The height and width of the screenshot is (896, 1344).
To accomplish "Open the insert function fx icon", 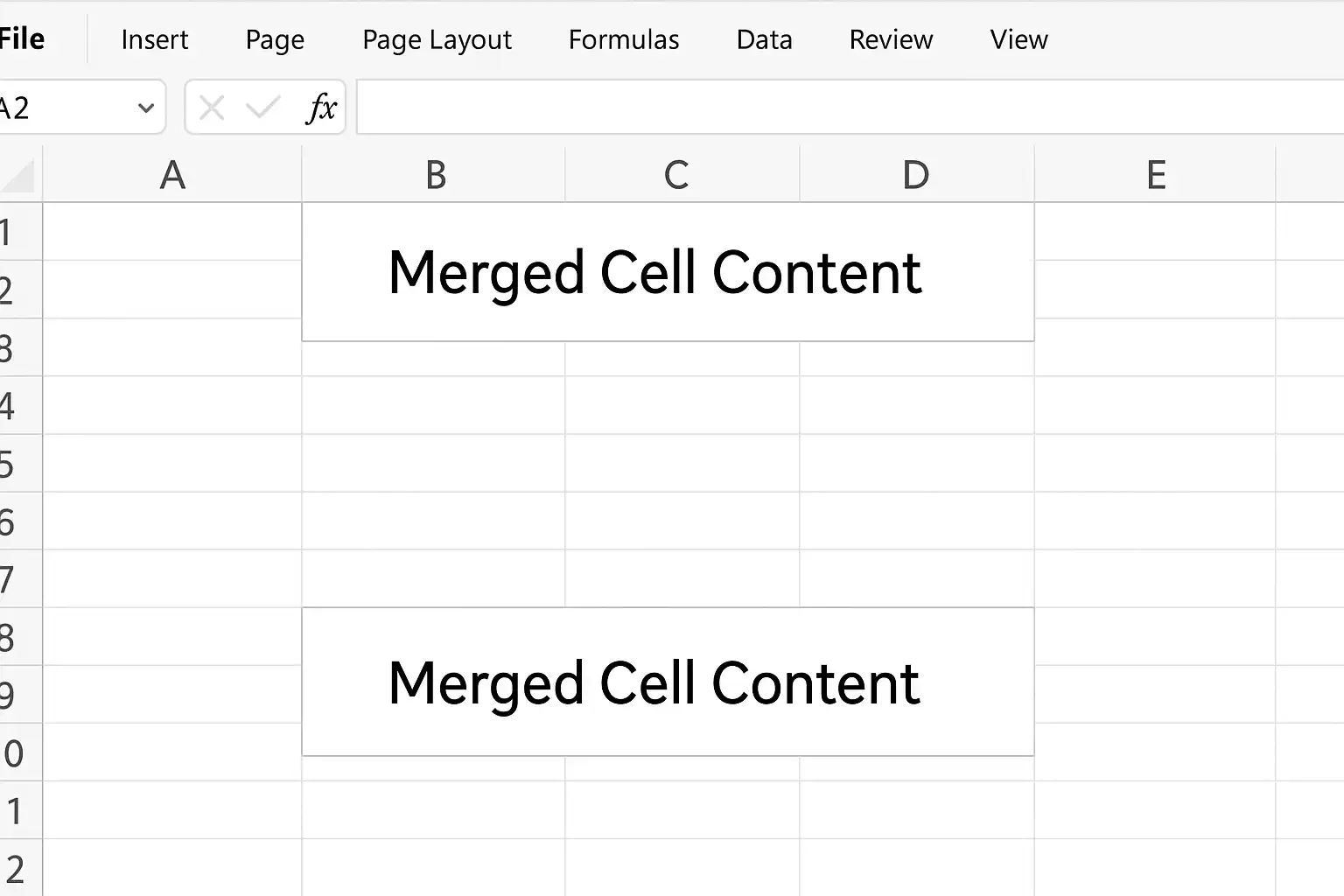I will 322,108.
